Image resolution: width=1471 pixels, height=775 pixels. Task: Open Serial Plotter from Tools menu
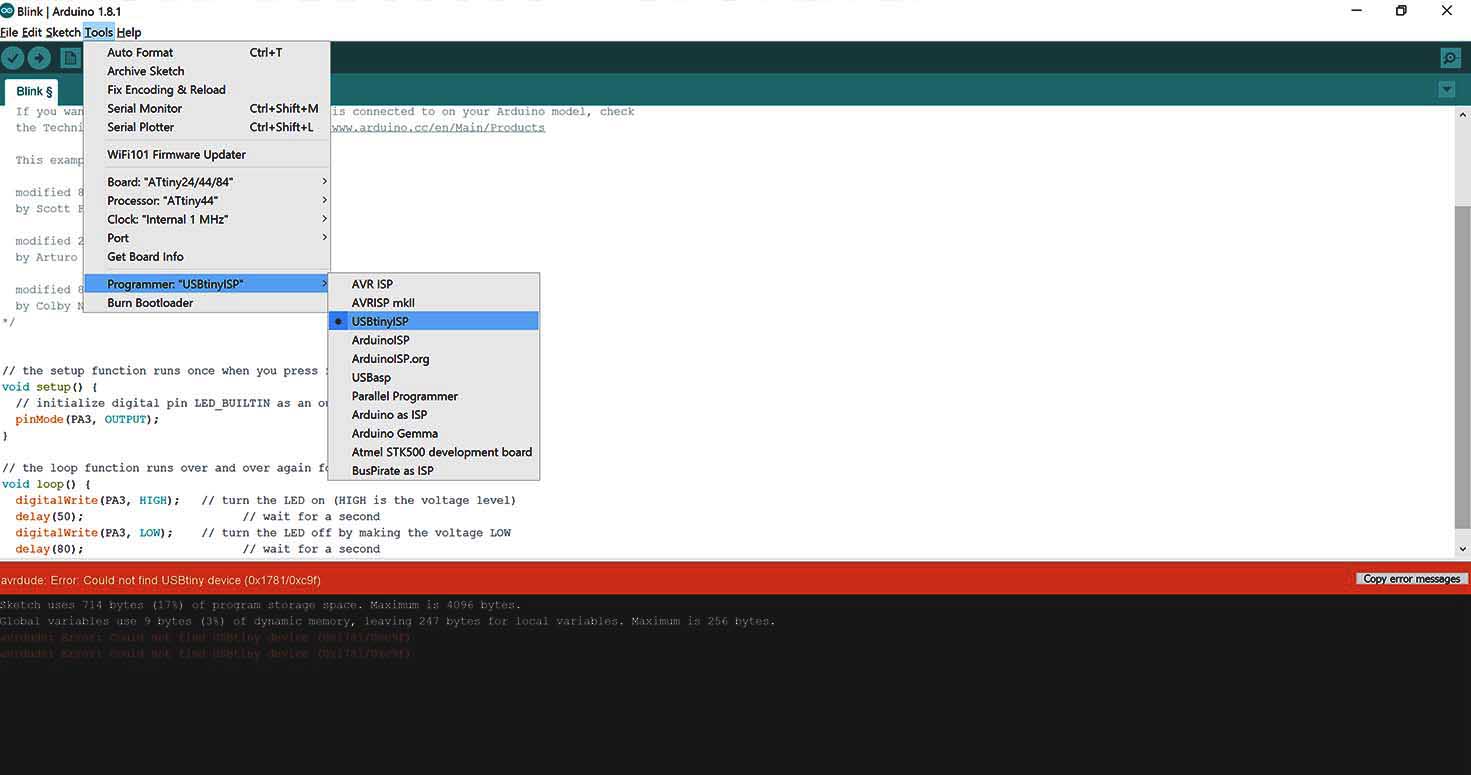coord(206,127)
